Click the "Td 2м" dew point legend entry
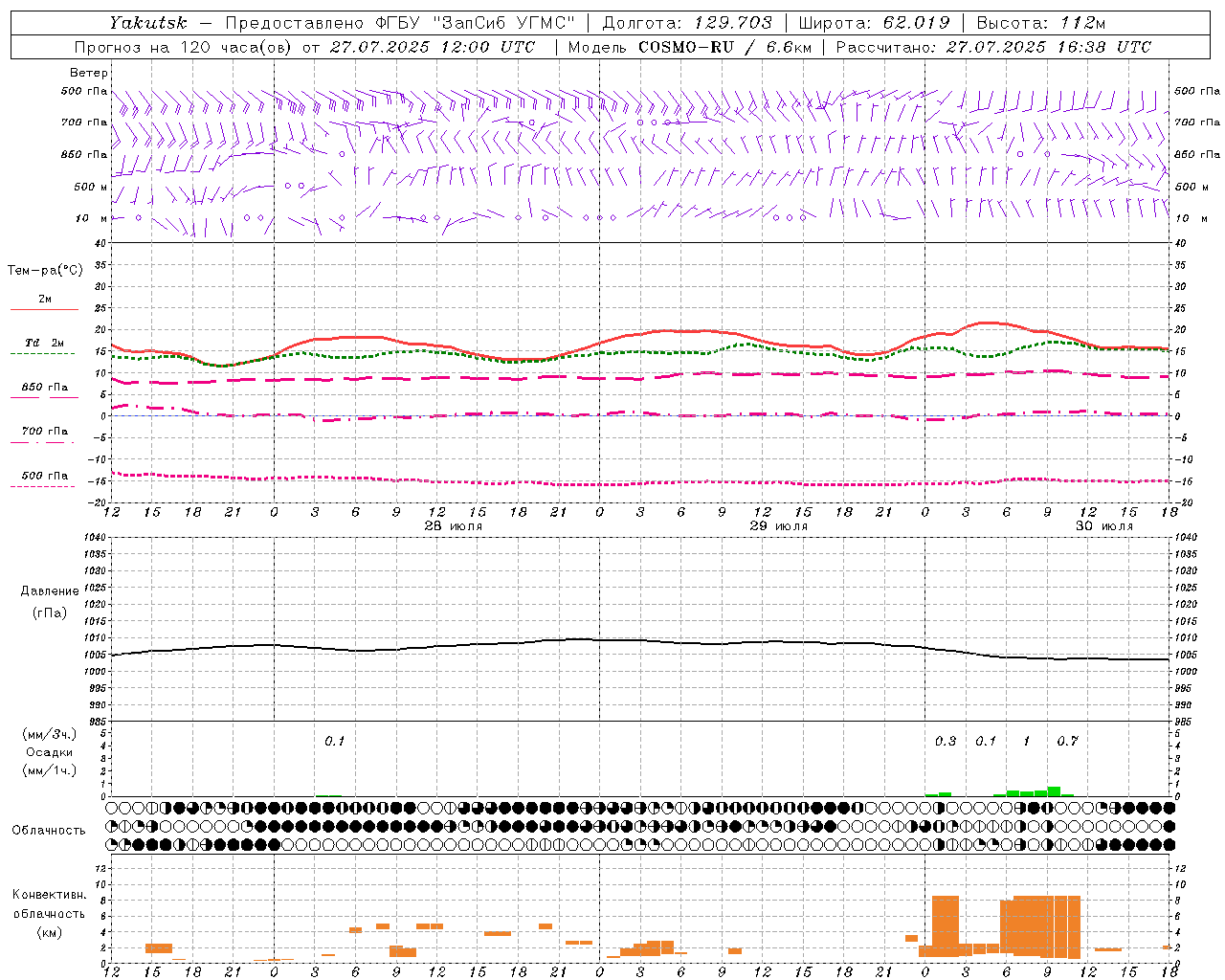Image resolution: width=1225 pixels, height=980 pixels. (x=44, y=343)
